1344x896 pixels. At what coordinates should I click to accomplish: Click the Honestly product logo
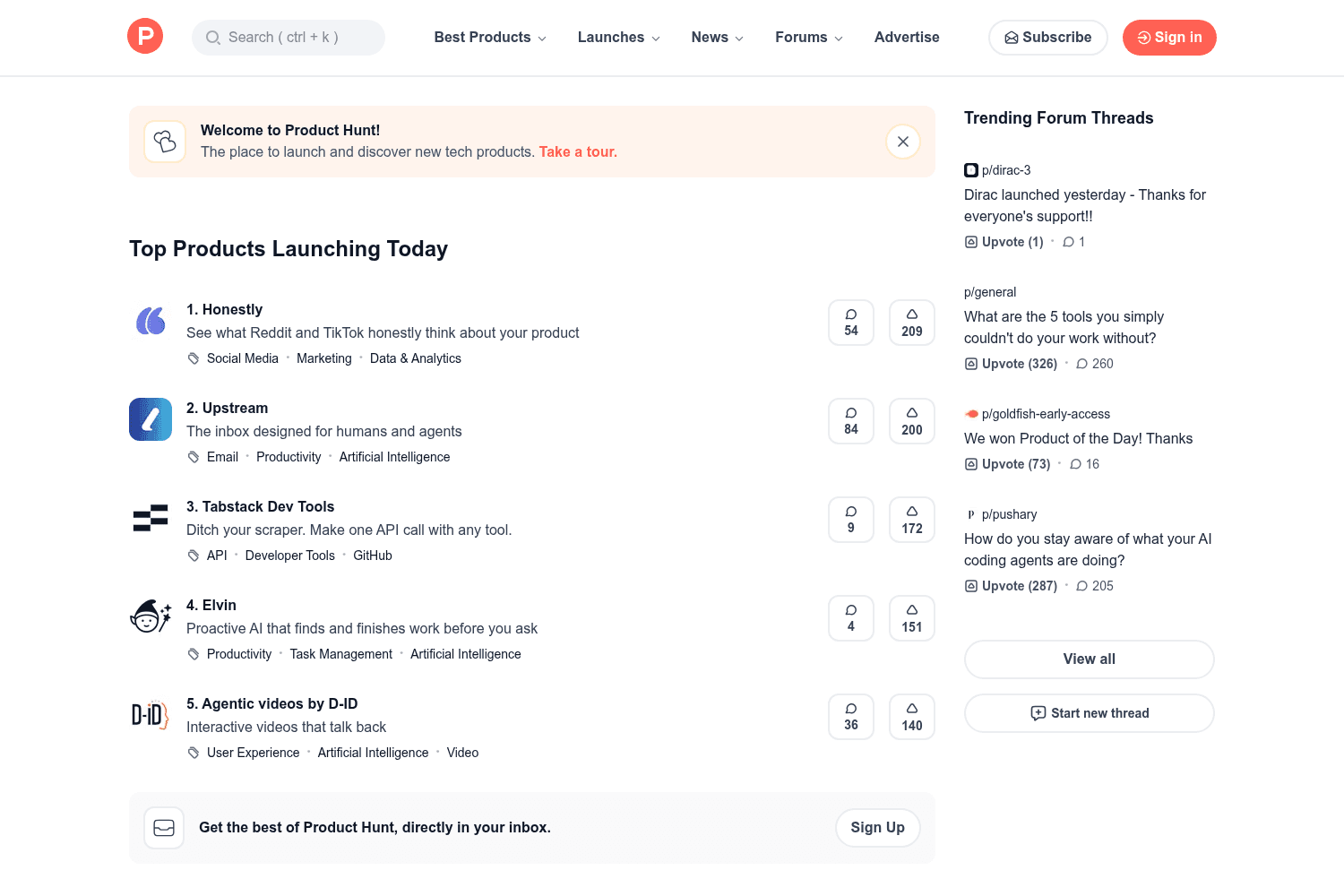coord(151,321)
